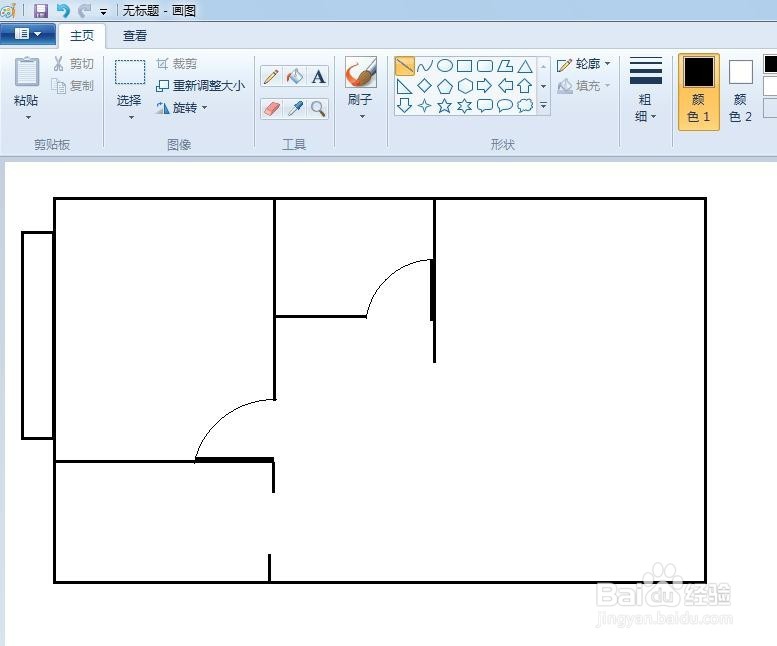Select the Rectangle shape
This screenshot has height=646, width=777.
(x=465, y=66)
